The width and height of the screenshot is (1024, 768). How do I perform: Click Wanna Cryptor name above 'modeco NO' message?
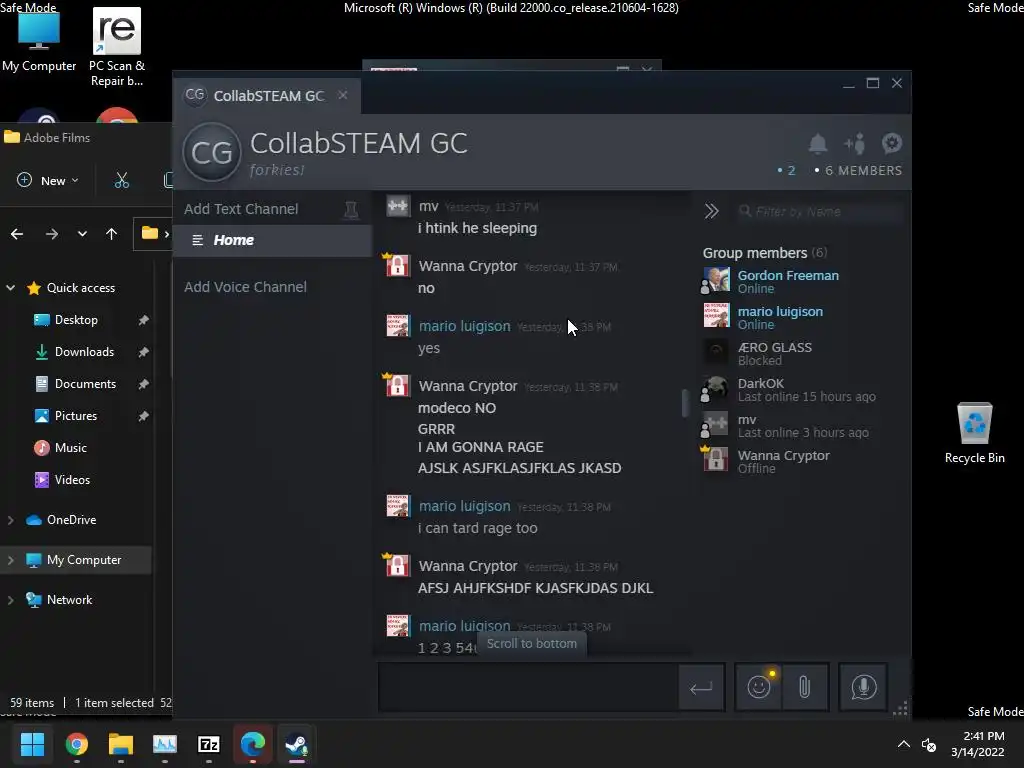pos(468,386)
